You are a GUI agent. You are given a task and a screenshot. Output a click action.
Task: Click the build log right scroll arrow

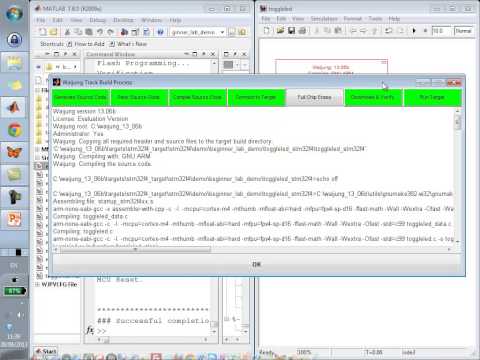[449, 249]
